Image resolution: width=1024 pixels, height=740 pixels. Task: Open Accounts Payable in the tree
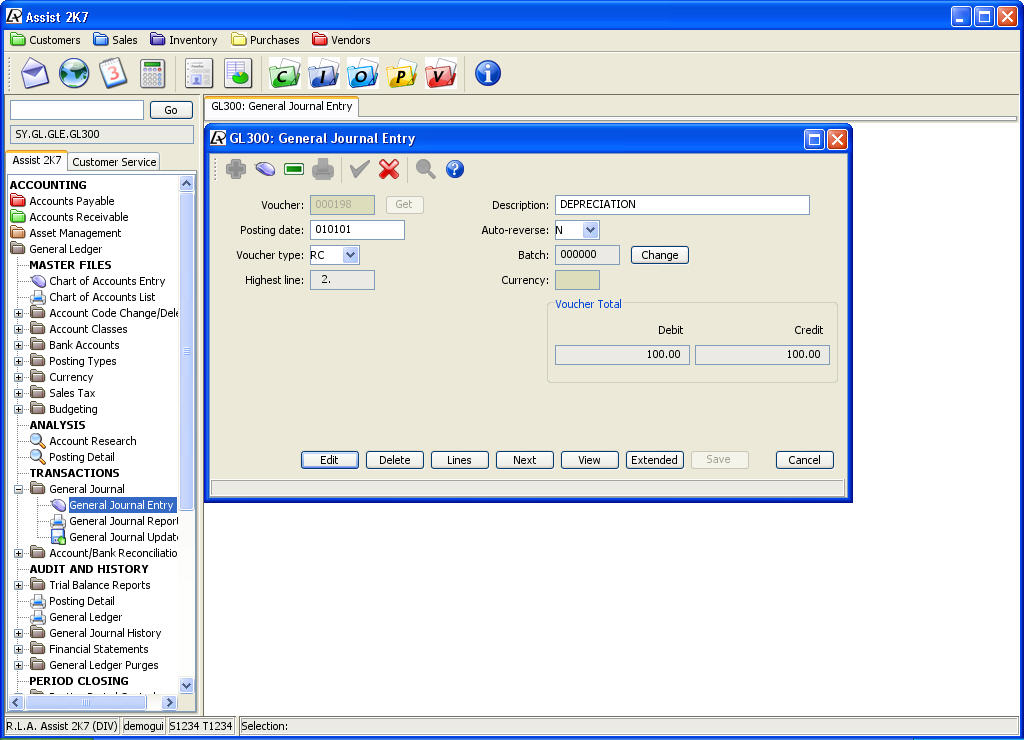point(63,201)
